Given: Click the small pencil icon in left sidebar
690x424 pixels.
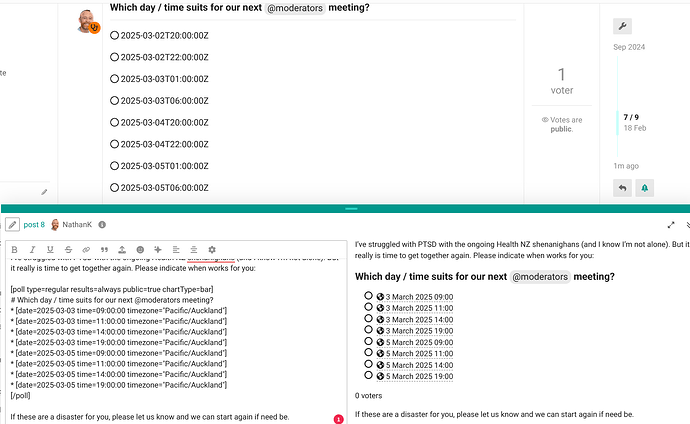Looking at the screenshot, I should click(44, 192).
